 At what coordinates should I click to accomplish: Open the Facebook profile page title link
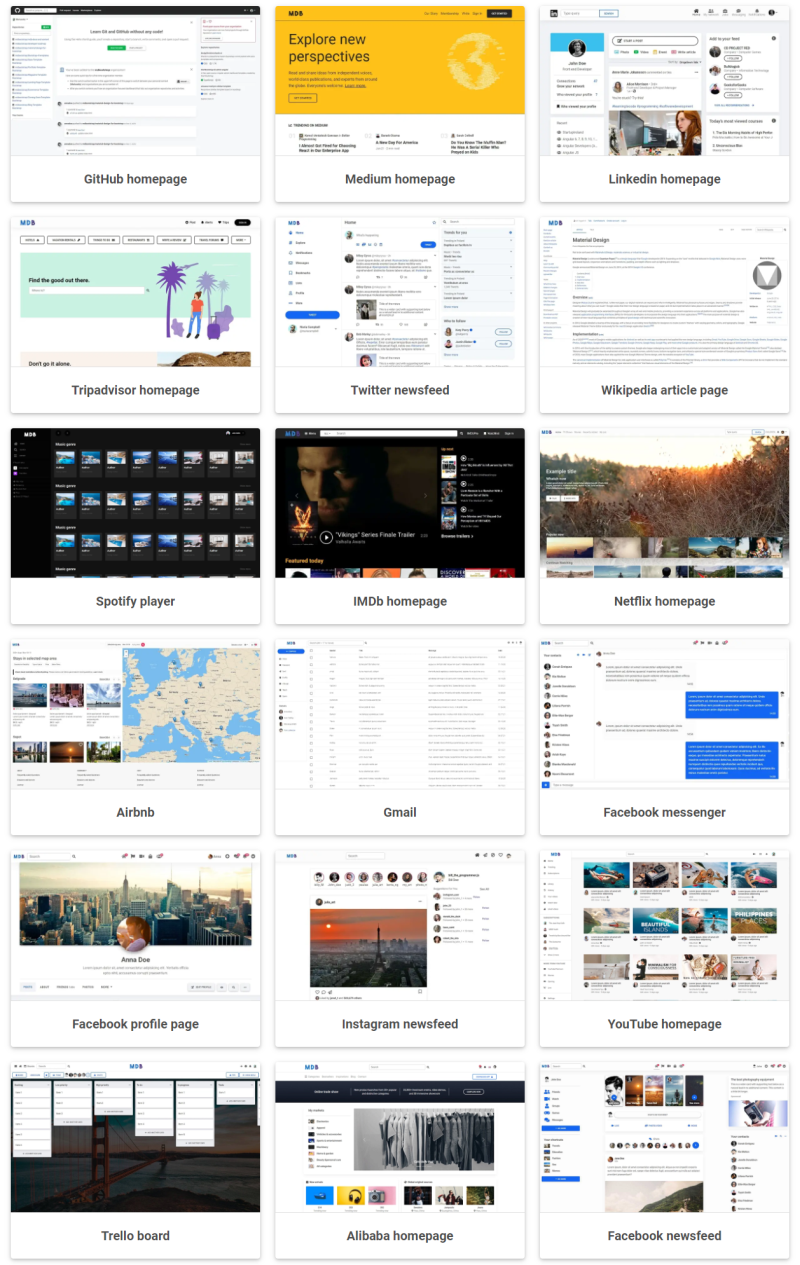[135, 1024]
